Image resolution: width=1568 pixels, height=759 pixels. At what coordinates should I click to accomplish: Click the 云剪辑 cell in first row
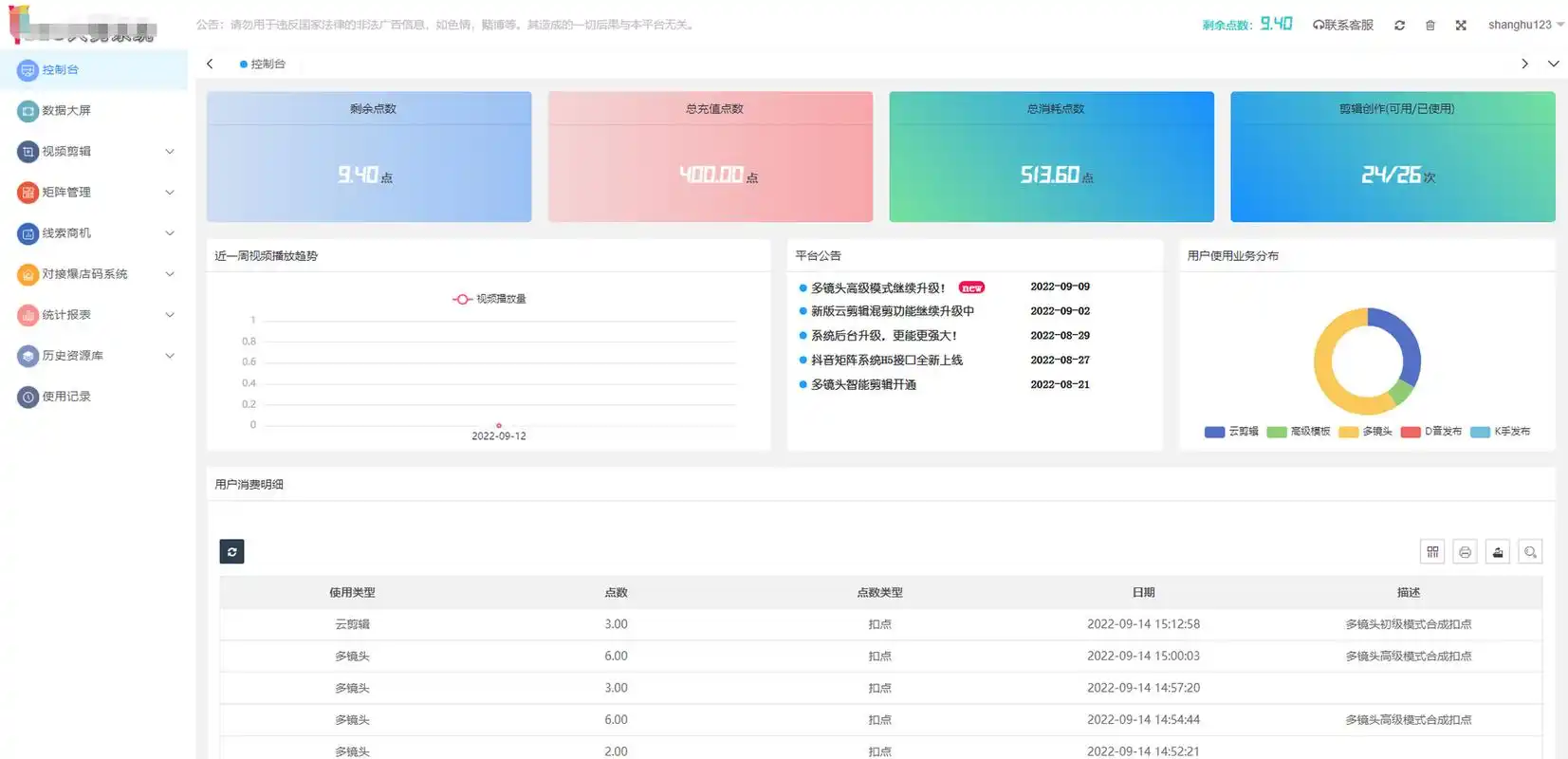(x=352, y=624)
